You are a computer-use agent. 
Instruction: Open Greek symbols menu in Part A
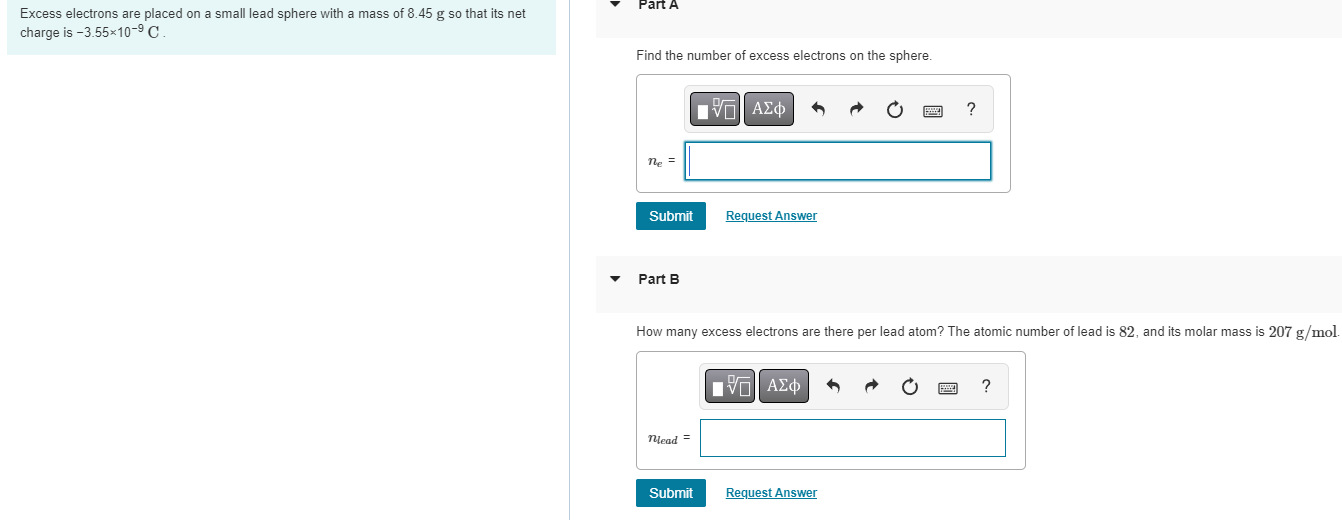point(768,108)
